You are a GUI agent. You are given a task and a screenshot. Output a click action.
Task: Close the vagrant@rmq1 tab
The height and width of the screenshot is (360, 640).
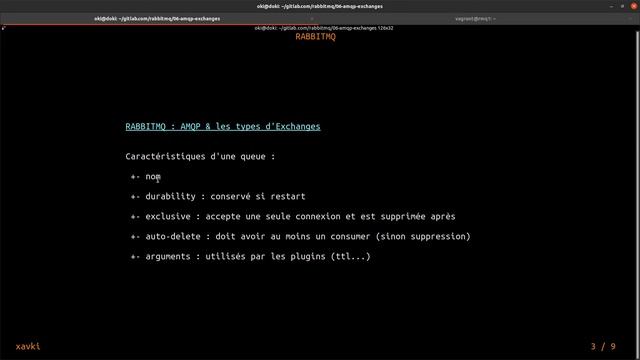coord(631,19)
